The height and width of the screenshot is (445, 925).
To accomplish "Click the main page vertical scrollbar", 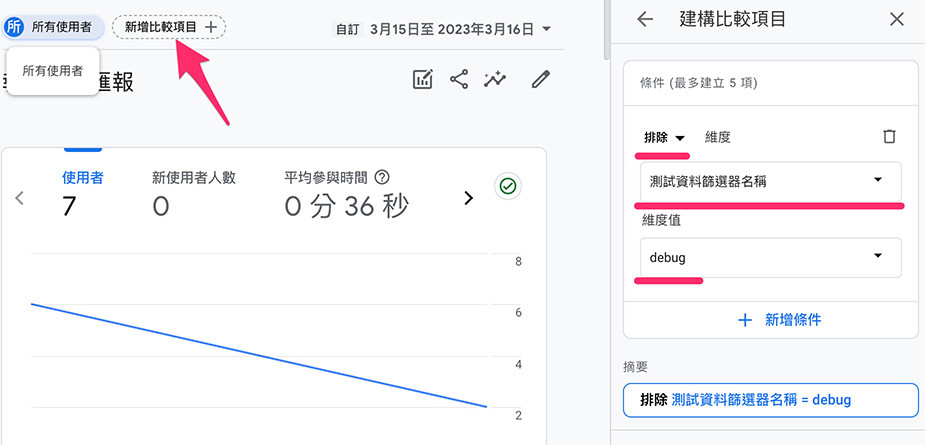I will point(607,30).
